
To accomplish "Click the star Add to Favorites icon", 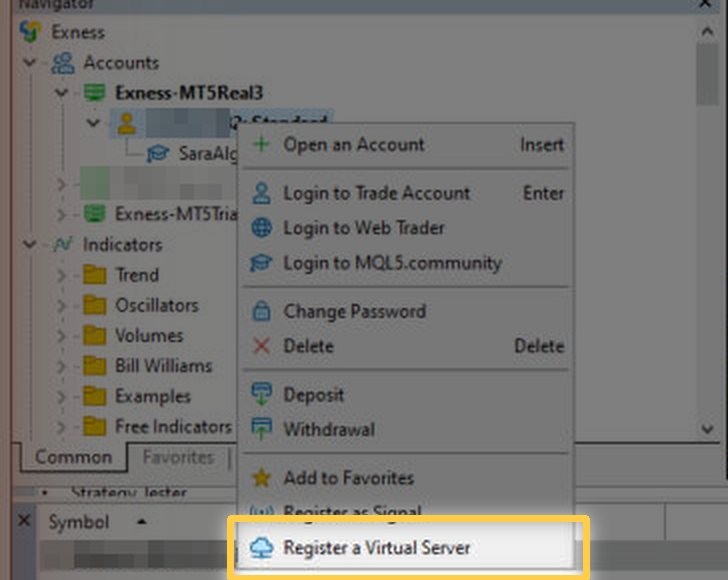I will (x=261, y=478).
